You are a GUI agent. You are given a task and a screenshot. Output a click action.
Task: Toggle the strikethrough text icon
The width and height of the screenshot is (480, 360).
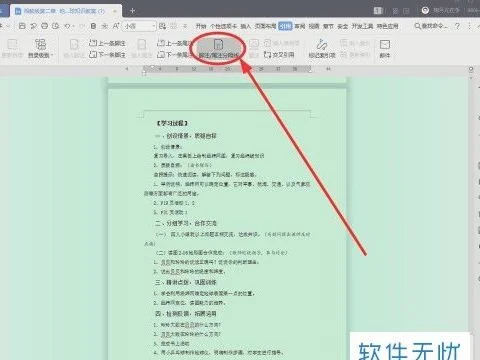(105, 26)
